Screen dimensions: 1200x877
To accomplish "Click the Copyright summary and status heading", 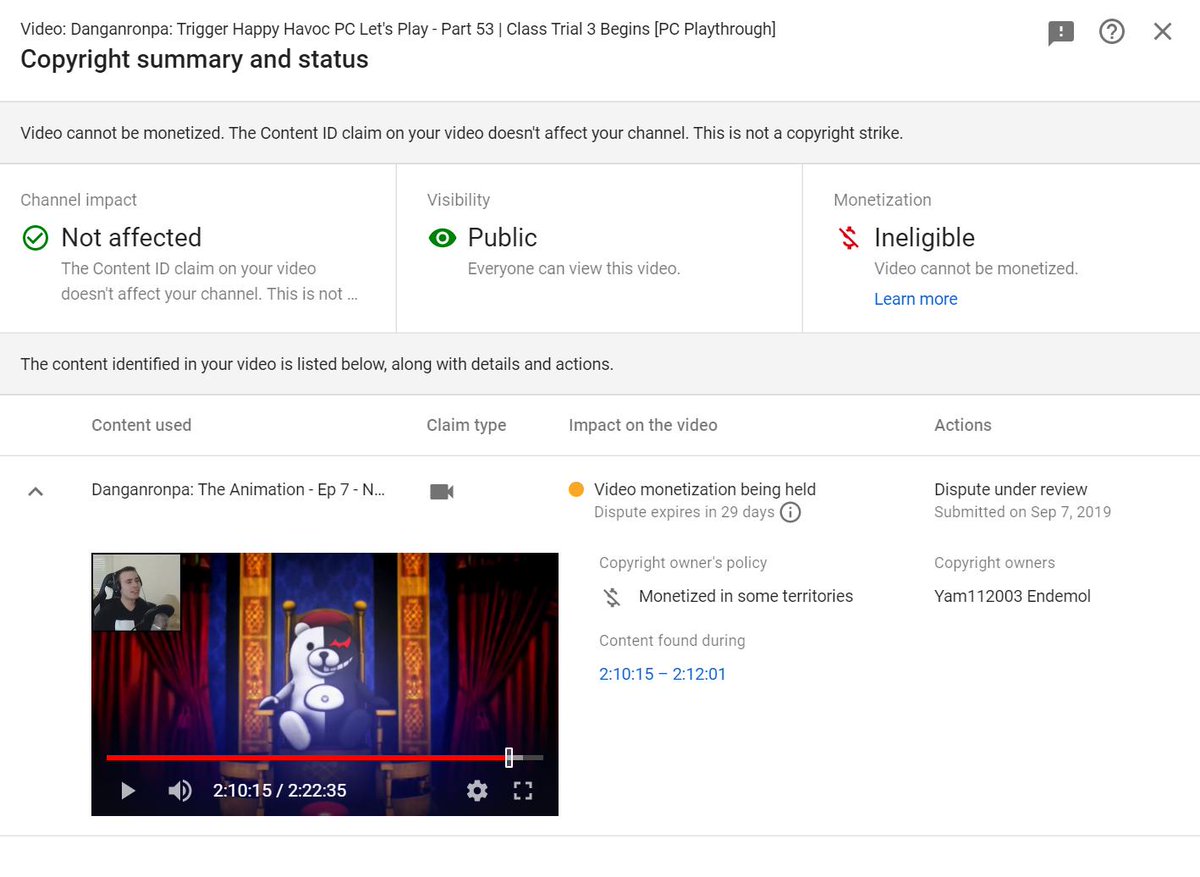I will (194, 59).
